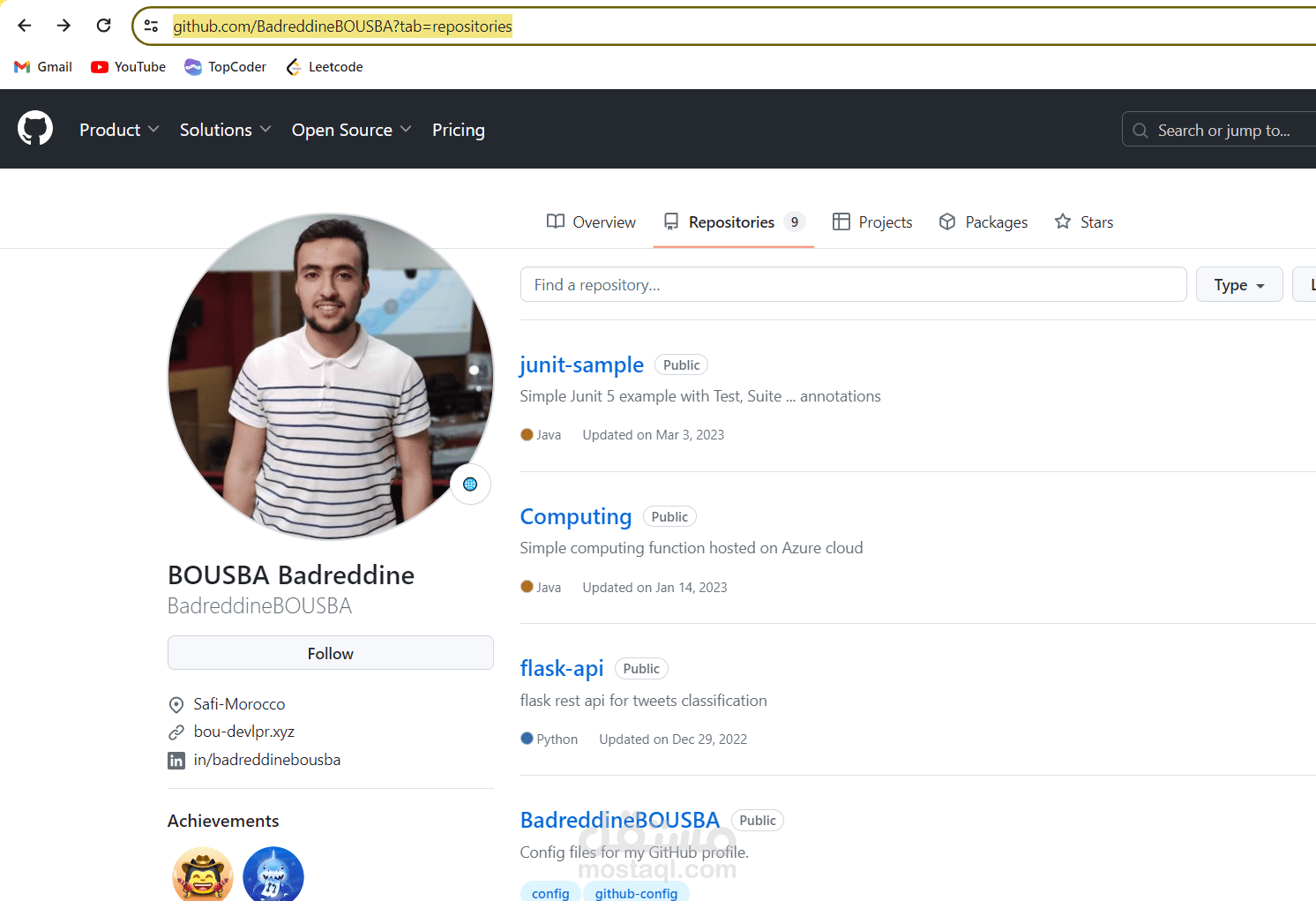The image size is (1316, 901).
Task: Switch to the Projects tab
Action: coord(872,221)
